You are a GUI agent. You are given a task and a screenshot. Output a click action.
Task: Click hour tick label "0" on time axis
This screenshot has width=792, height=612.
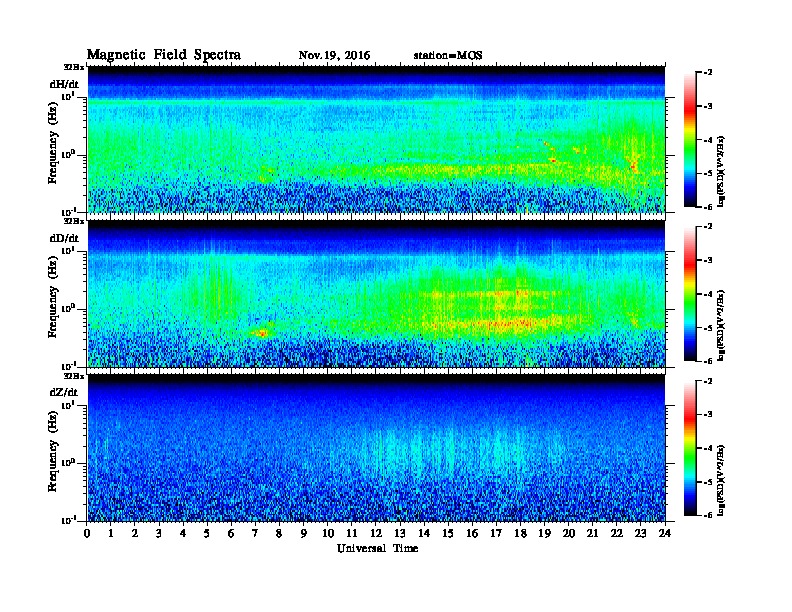[87, 533]
